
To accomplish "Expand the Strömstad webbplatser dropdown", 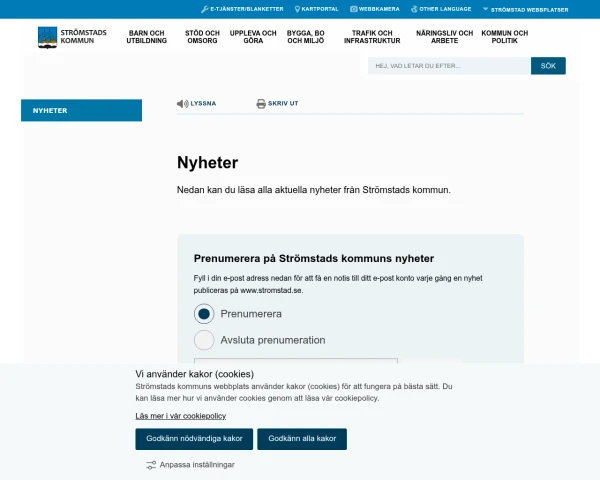I will click(x=525, y=10).
